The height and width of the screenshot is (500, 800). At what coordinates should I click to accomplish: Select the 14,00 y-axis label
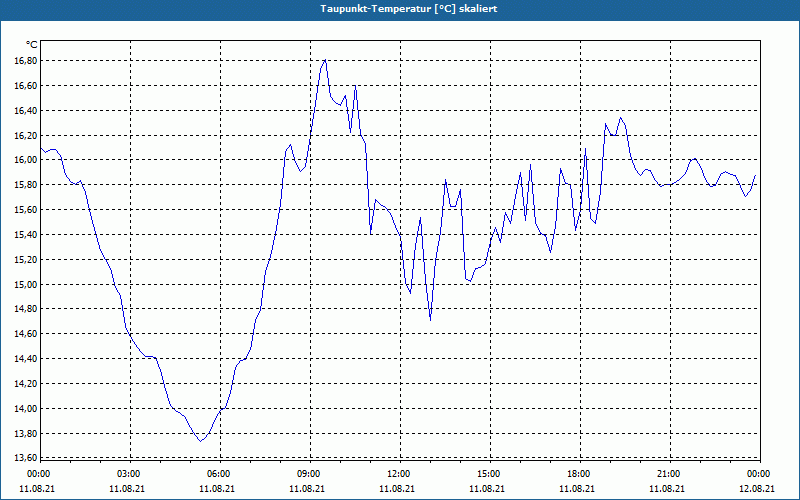pos(26,409)
